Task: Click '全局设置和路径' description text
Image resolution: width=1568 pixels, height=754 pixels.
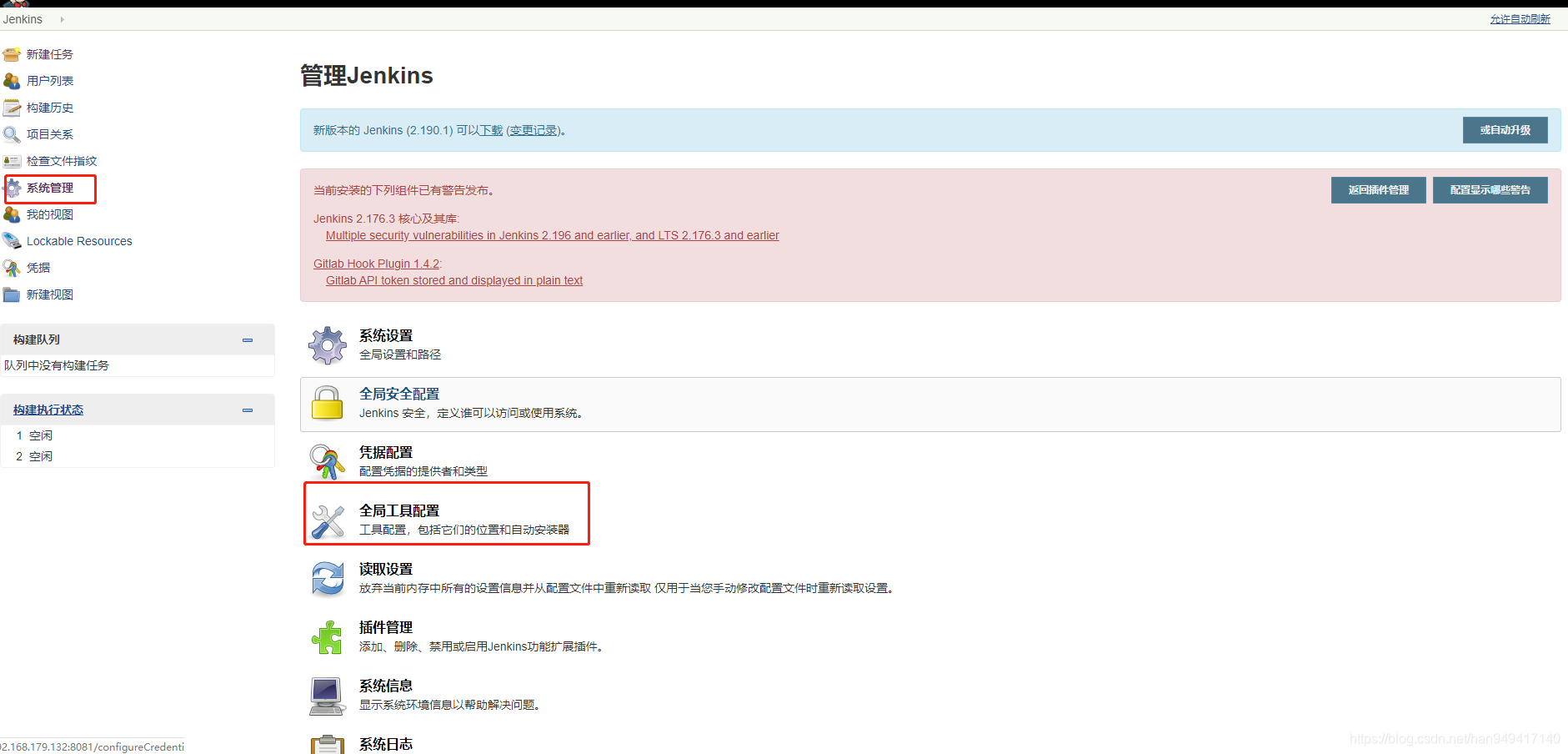Action: pos(400,354)
